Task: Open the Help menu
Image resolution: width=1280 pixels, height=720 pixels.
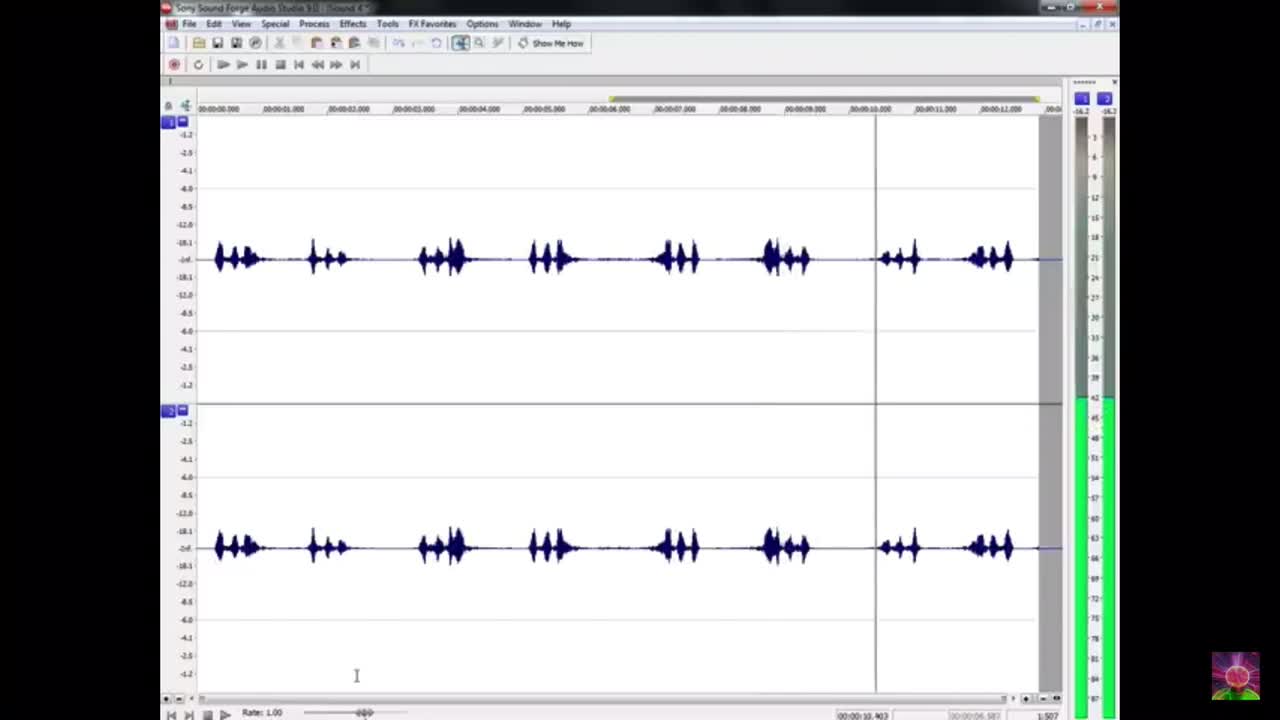Action: click(x=562, y=24)
